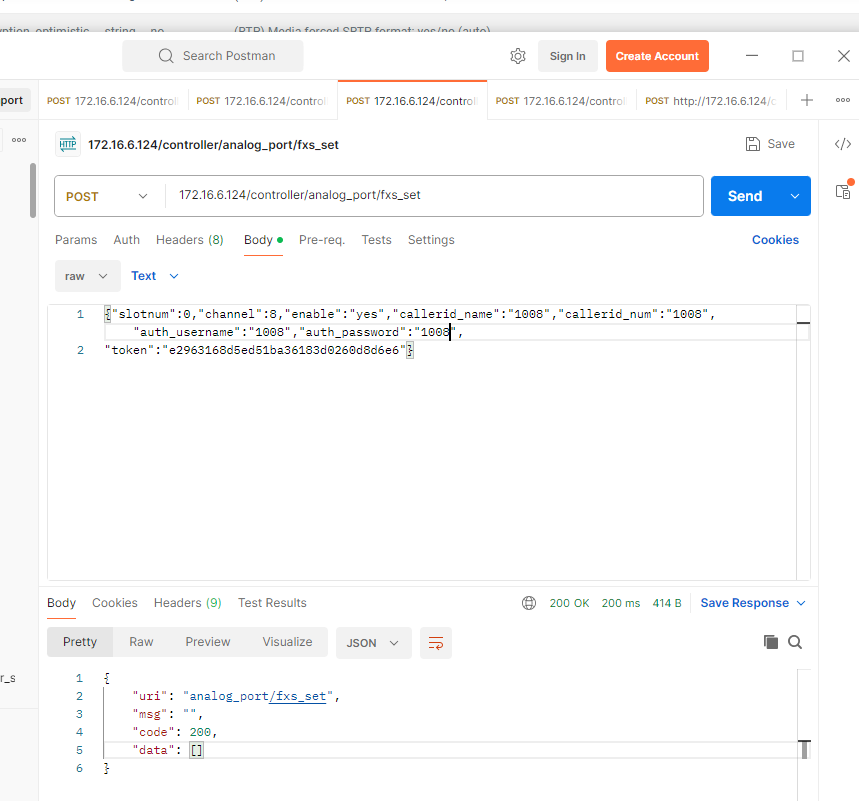Click Save Response
The width and height of the screenshot is (859, 801).
[745, 603]
